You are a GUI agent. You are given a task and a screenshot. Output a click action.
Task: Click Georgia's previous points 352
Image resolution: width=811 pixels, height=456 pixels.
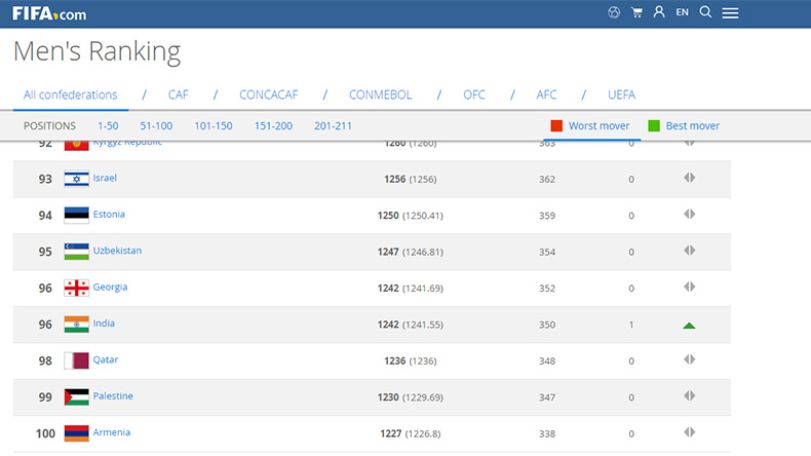547,288
